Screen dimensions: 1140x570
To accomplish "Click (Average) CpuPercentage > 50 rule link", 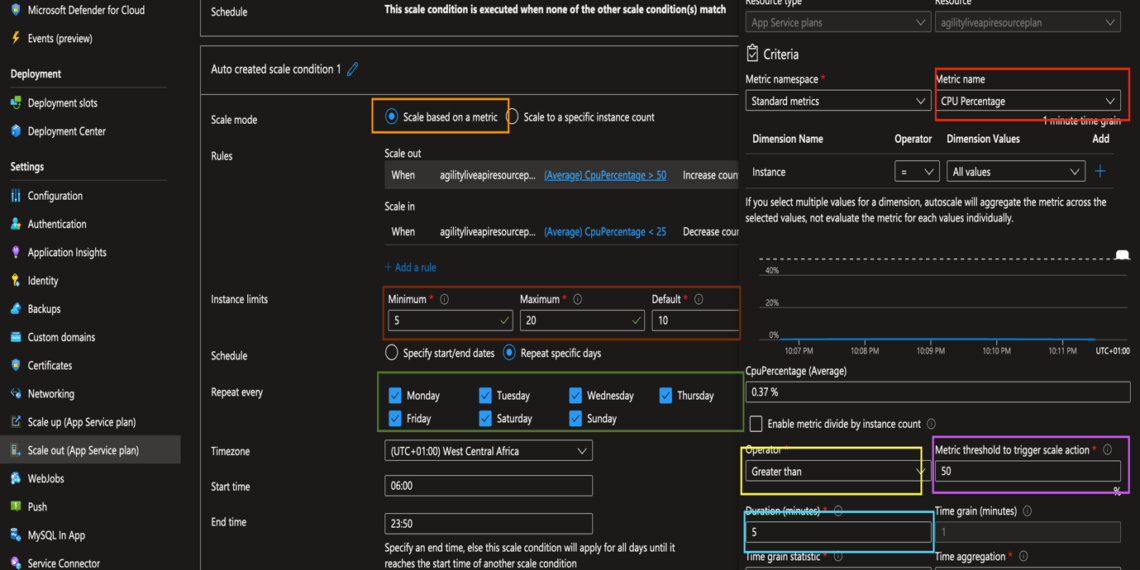I will tap(605, 175).
